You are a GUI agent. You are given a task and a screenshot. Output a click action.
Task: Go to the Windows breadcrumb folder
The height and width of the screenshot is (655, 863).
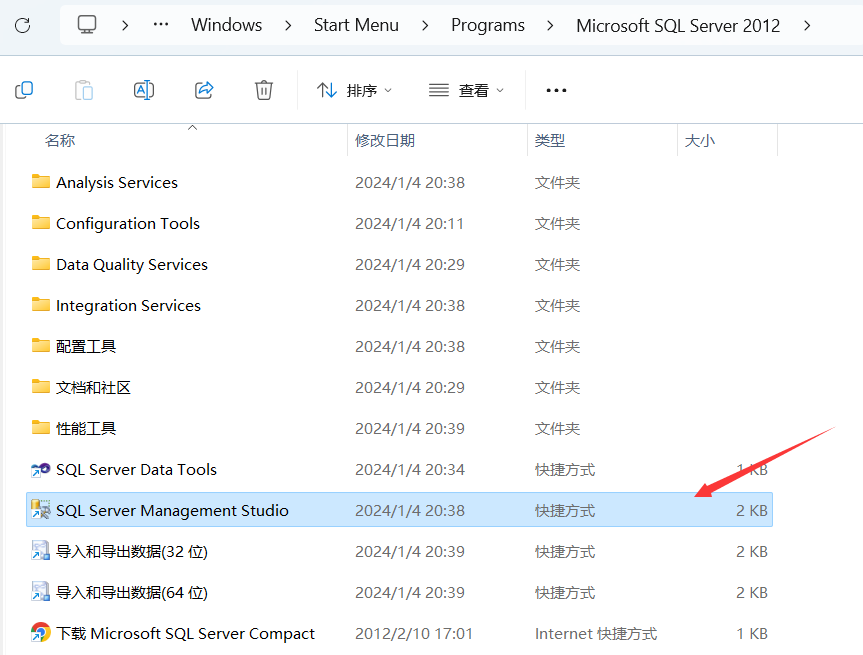tap(227, 25)
